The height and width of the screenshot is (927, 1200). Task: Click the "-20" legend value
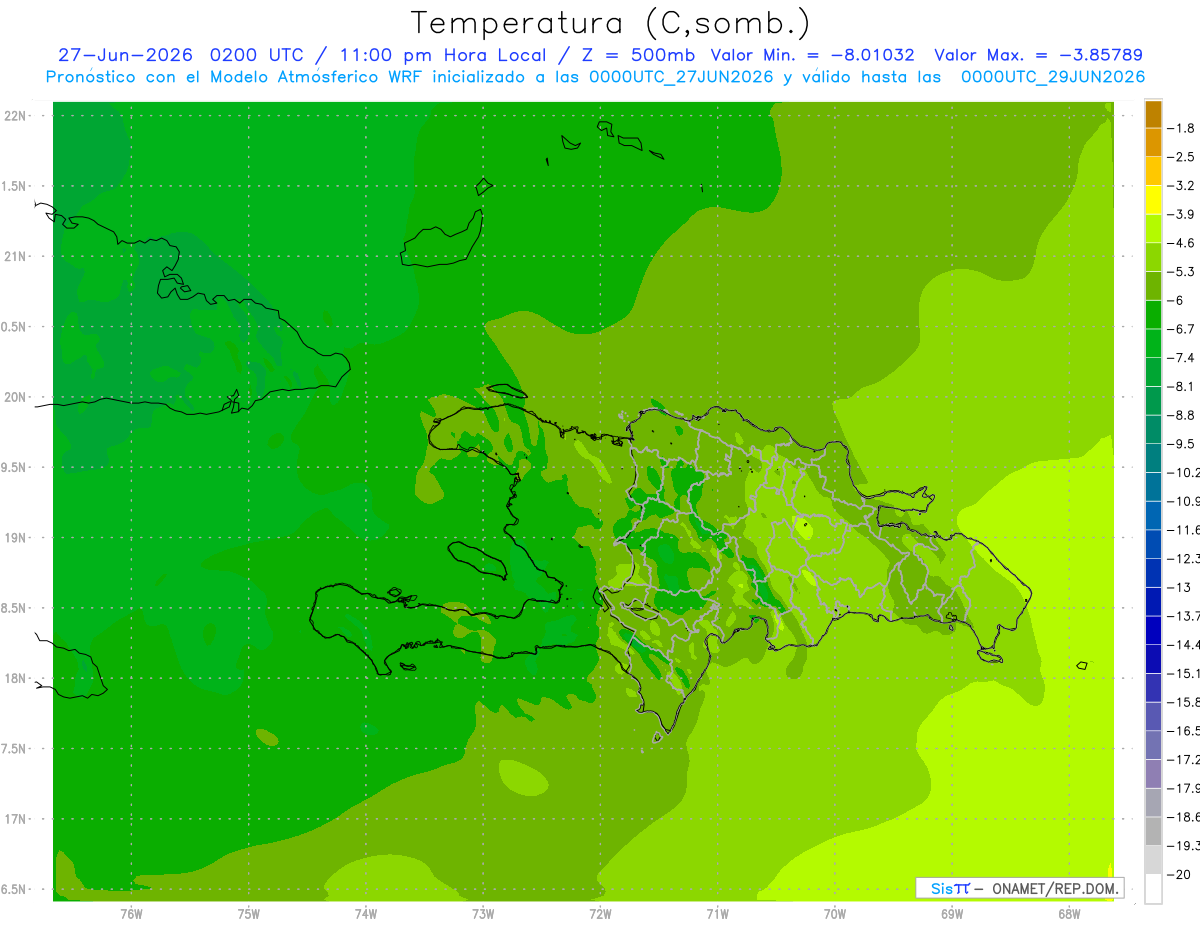coord(1180,874)
